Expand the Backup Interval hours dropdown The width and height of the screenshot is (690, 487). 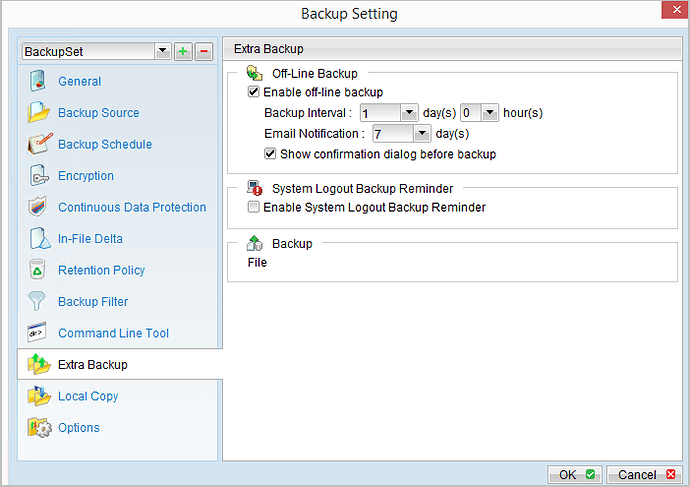click(489, 113)
